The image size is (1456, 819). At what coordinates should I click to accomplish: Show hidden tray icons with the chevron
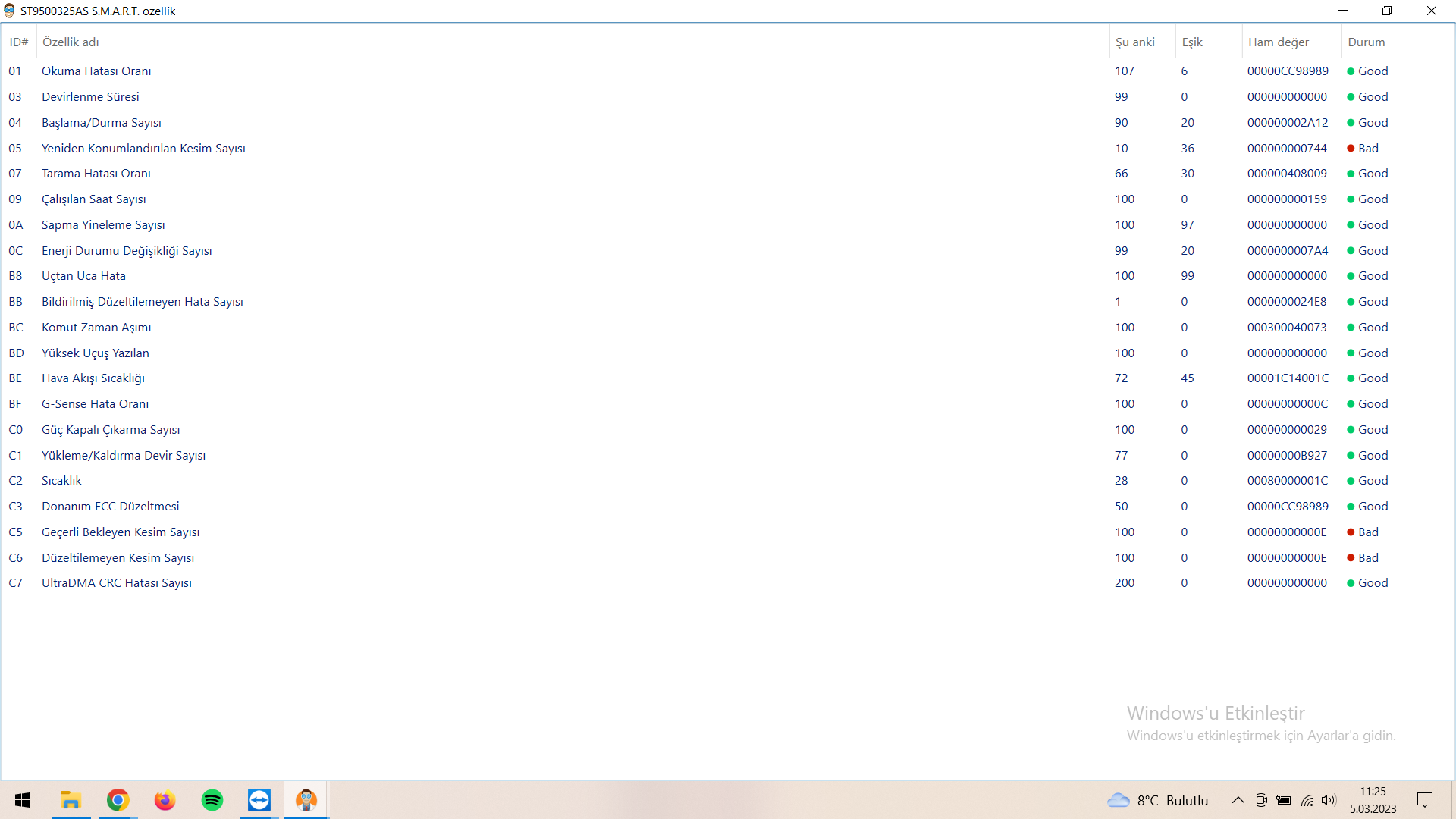pos(1238,800)
